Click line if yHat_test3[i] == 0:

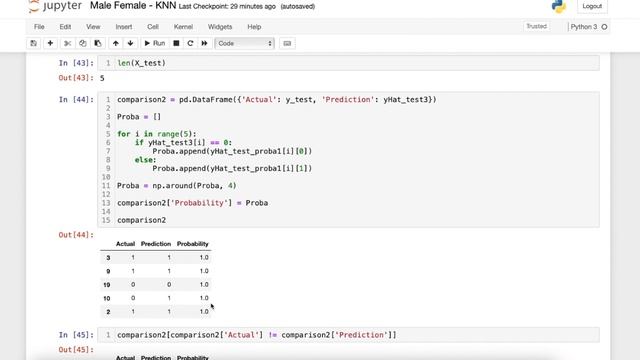(183, 142)
